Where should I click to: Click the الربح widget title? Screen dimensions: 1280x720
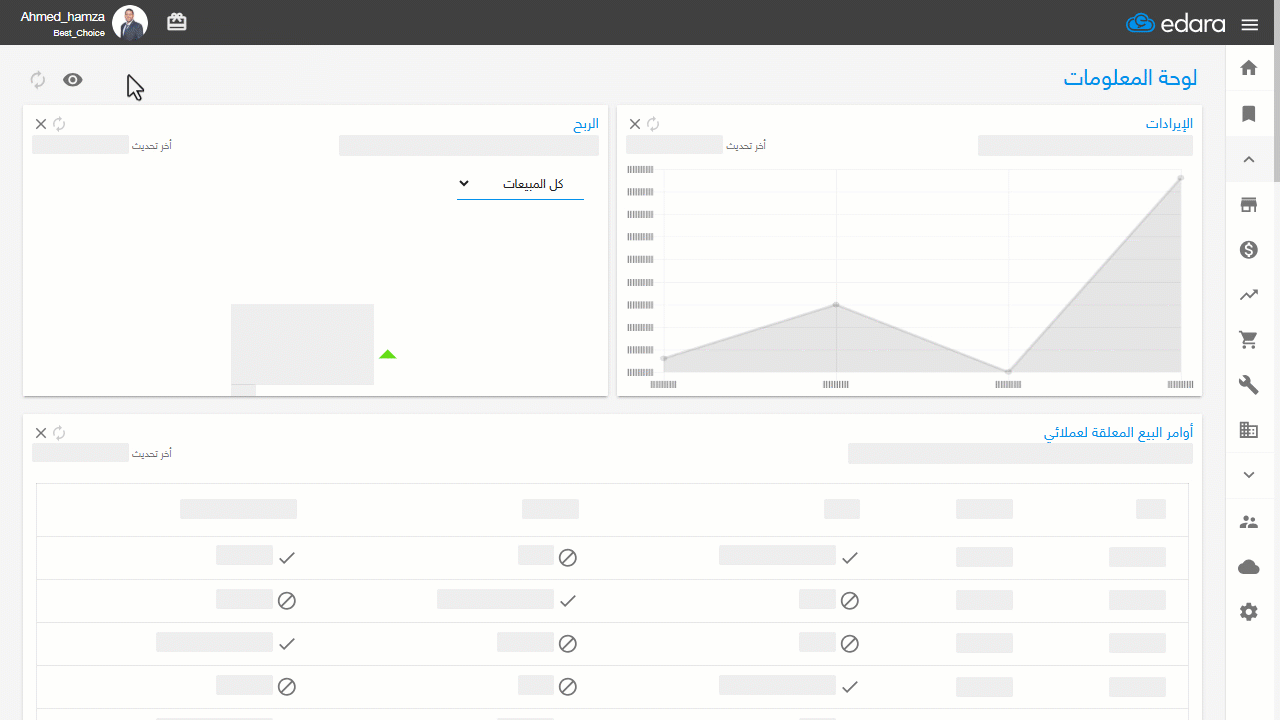coord(586,124)
